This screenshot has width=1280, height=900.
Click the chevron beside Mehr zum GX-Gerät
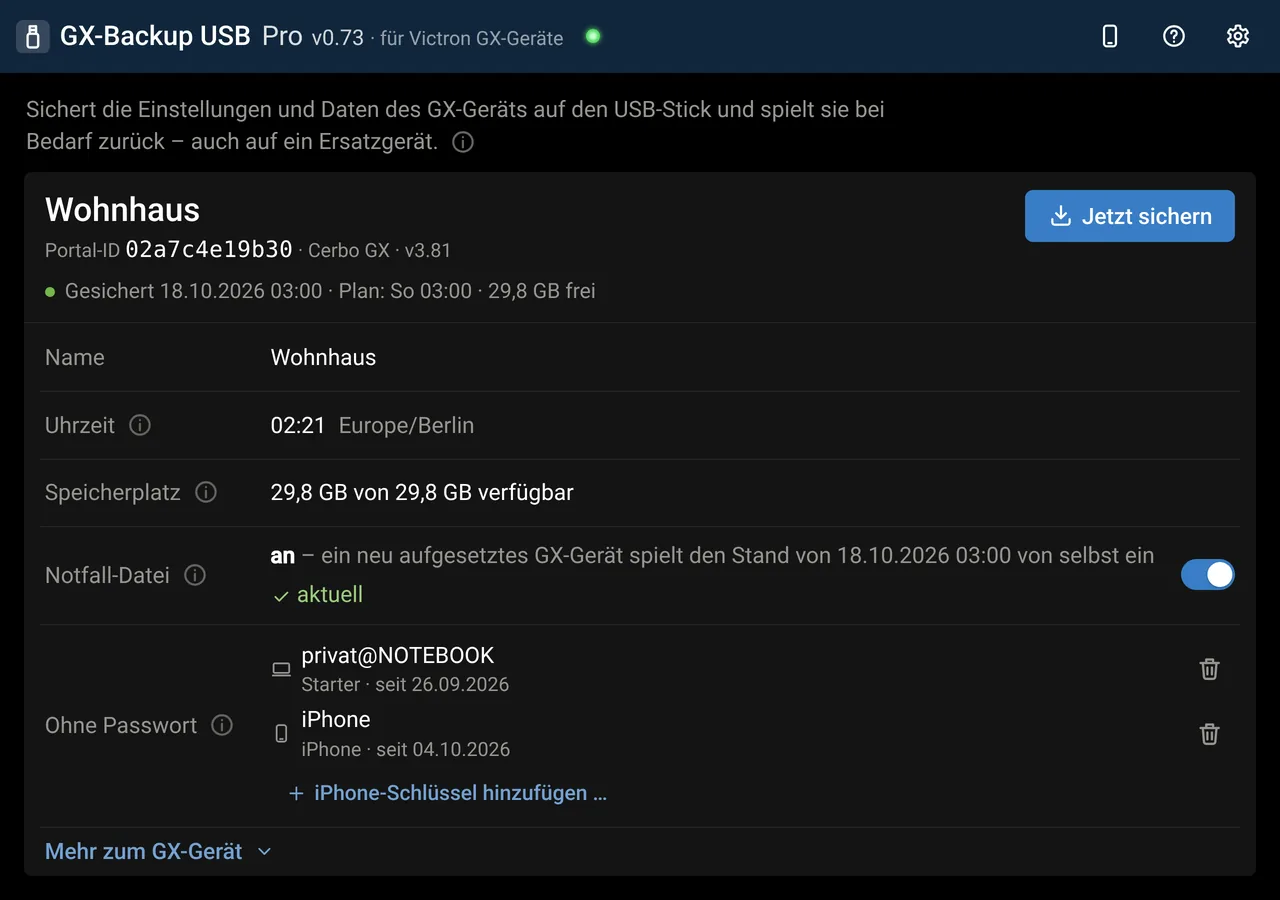(x=264, y=852)
